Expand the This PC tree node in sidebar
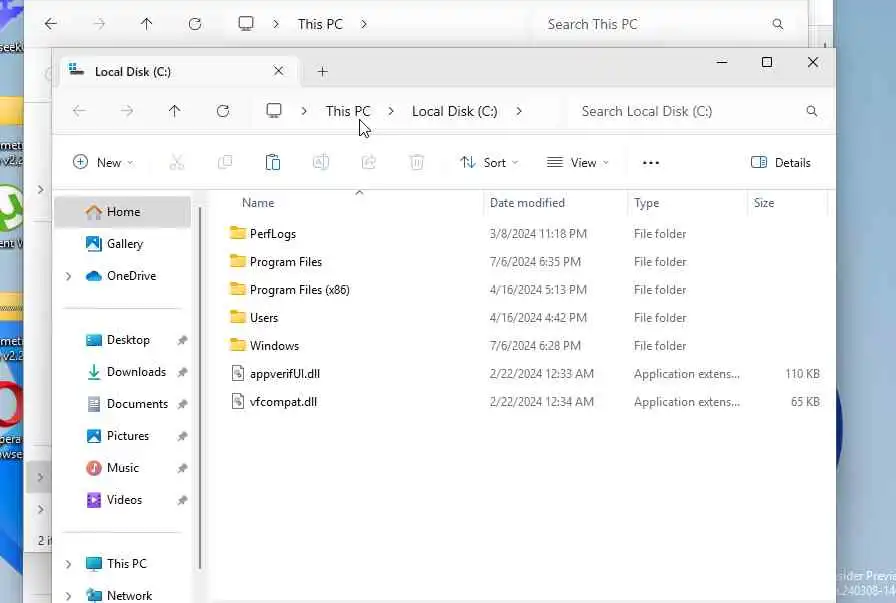 tap(69, 564)
